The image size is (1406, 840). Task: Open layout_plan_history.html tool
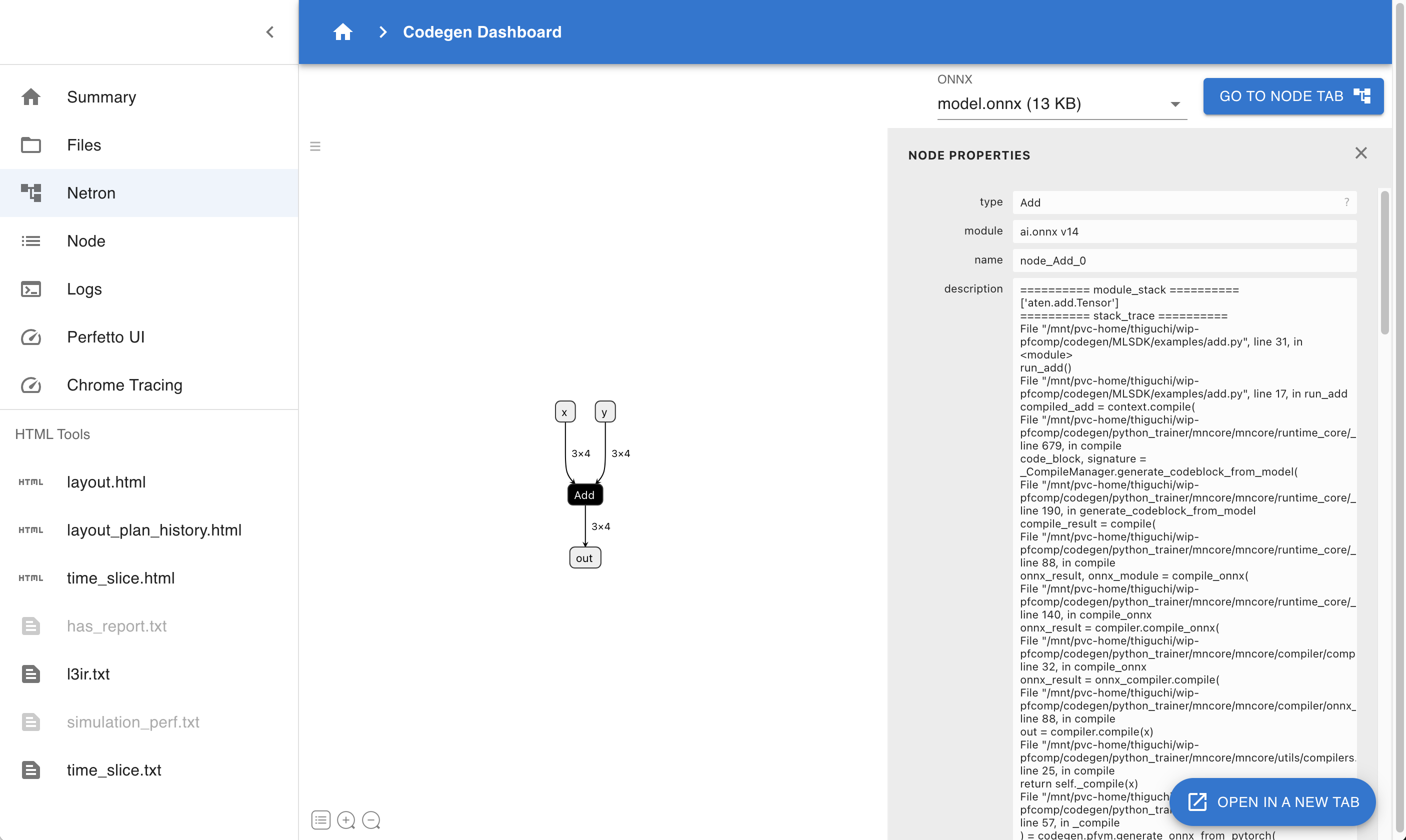(x=154, y=530)
